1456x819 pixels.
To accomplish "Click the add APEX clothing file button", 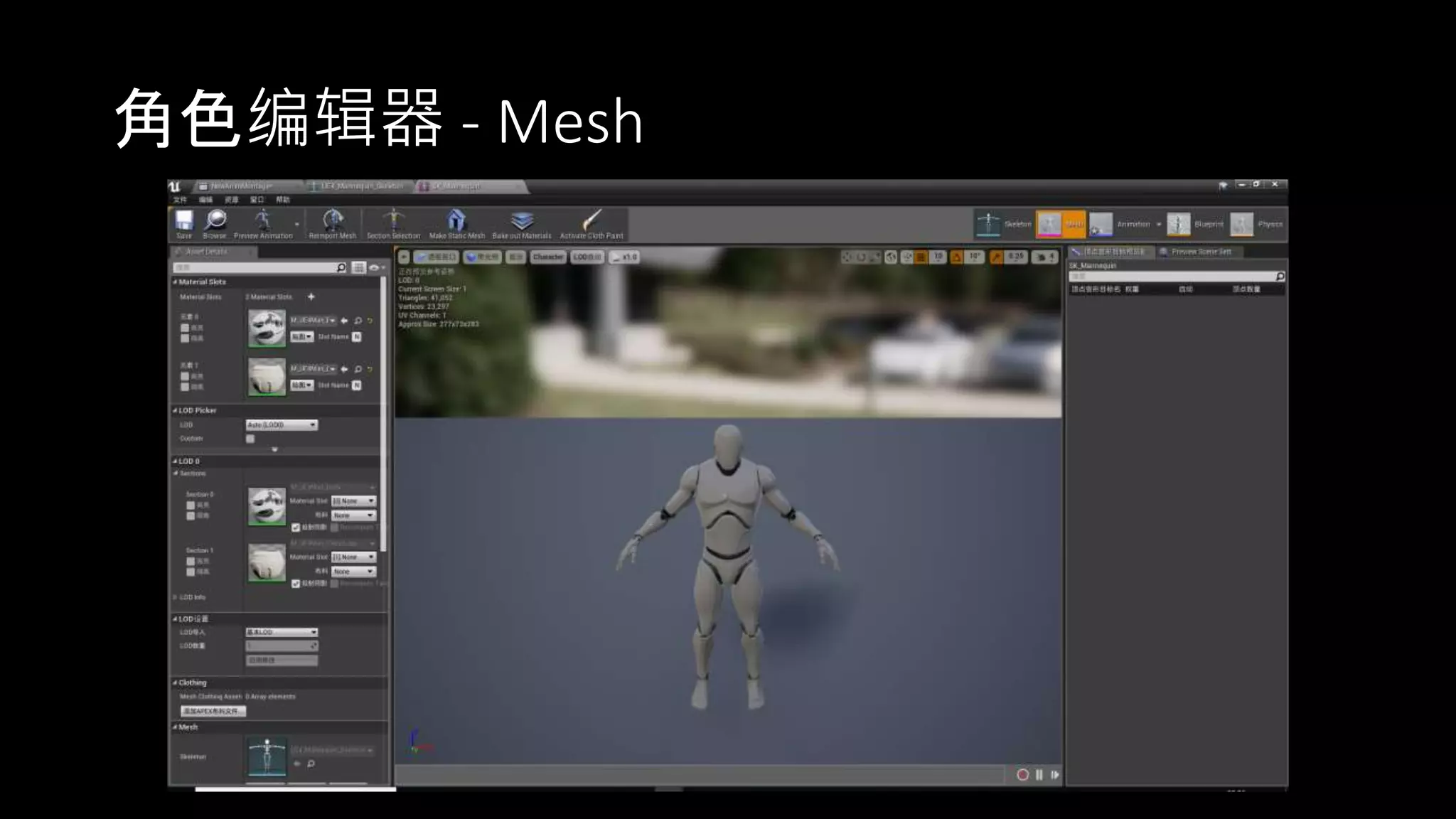I will (213, 711).
